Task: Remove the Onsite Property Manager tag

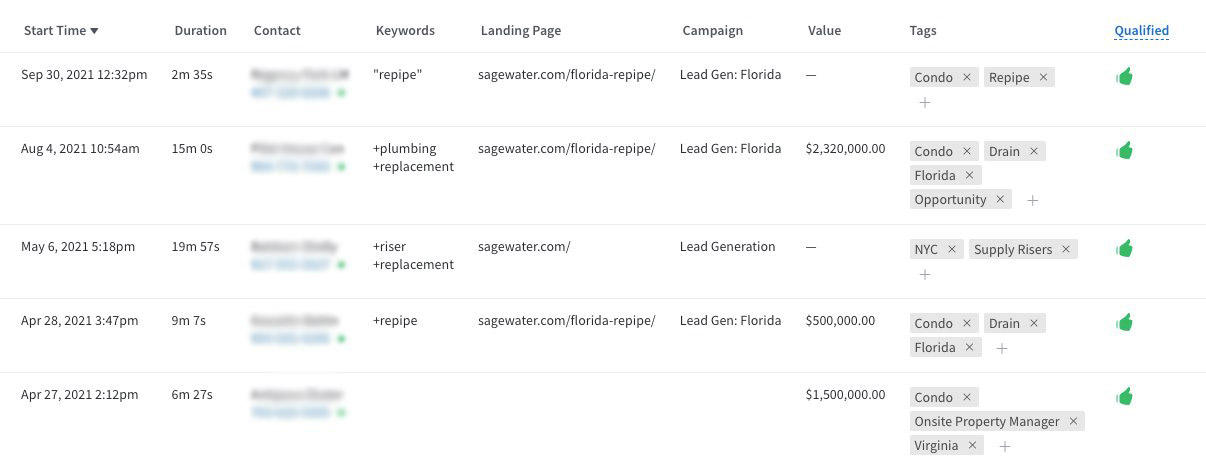Action: click(1073, 421)
